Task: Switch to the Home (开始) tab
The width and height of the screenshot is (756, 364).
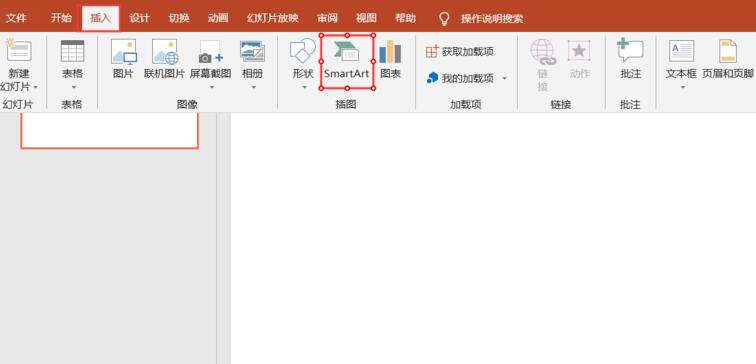Action: click(x=61, y=18)
